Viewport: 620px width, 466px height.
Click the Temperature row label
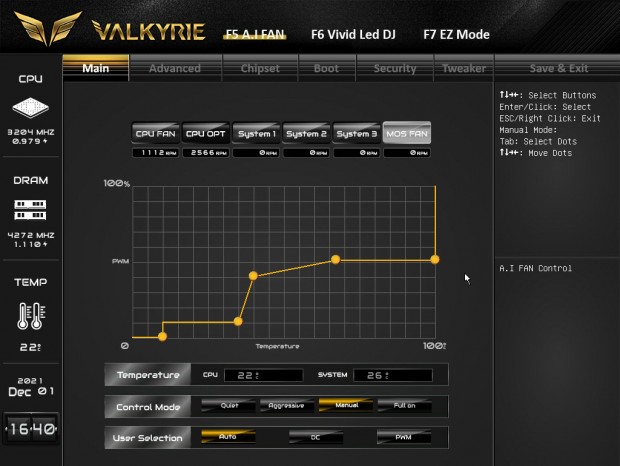[148, 375]
